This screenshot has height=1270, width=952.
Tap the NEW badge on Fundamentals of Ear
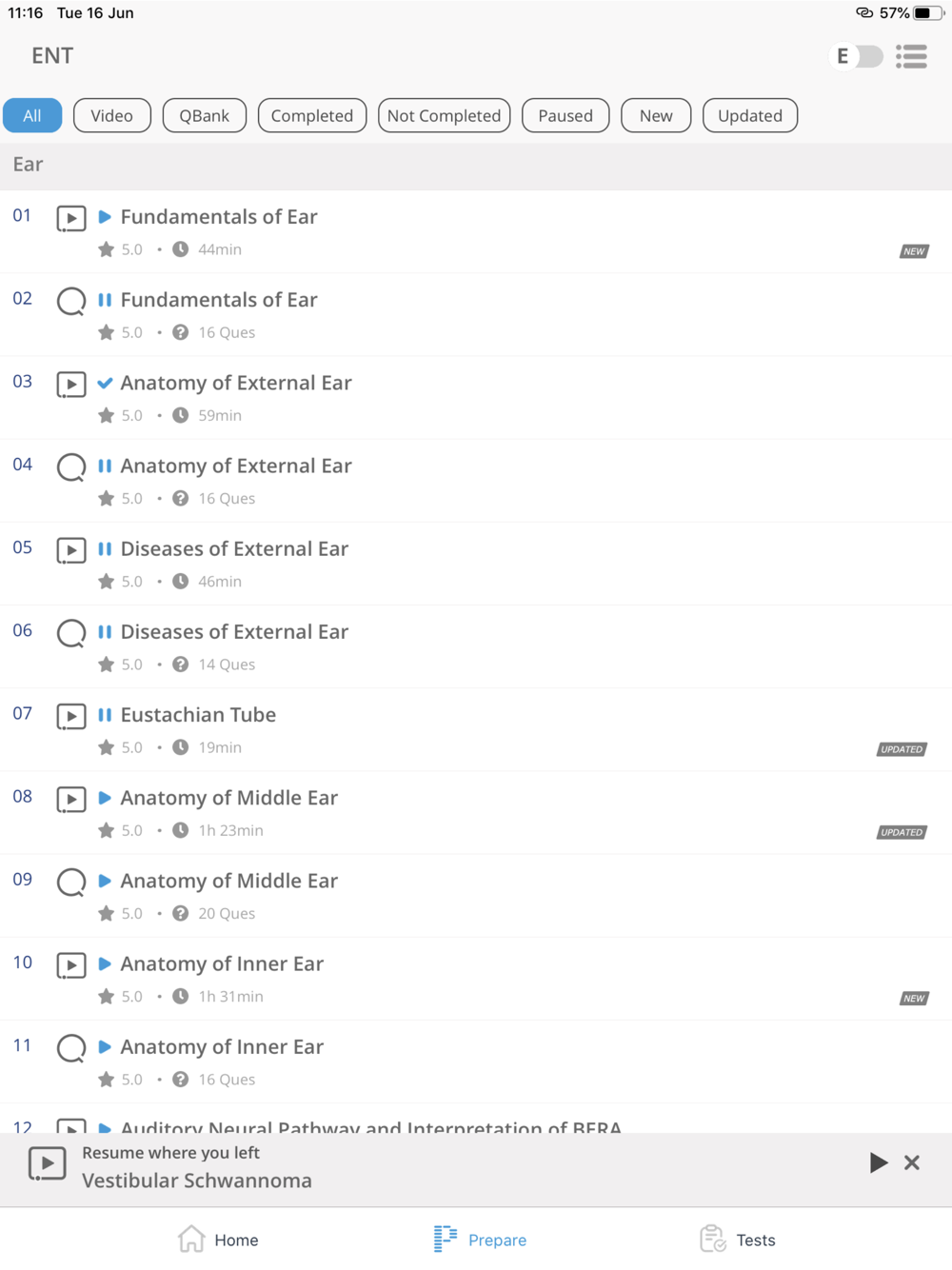click(914, 251)
